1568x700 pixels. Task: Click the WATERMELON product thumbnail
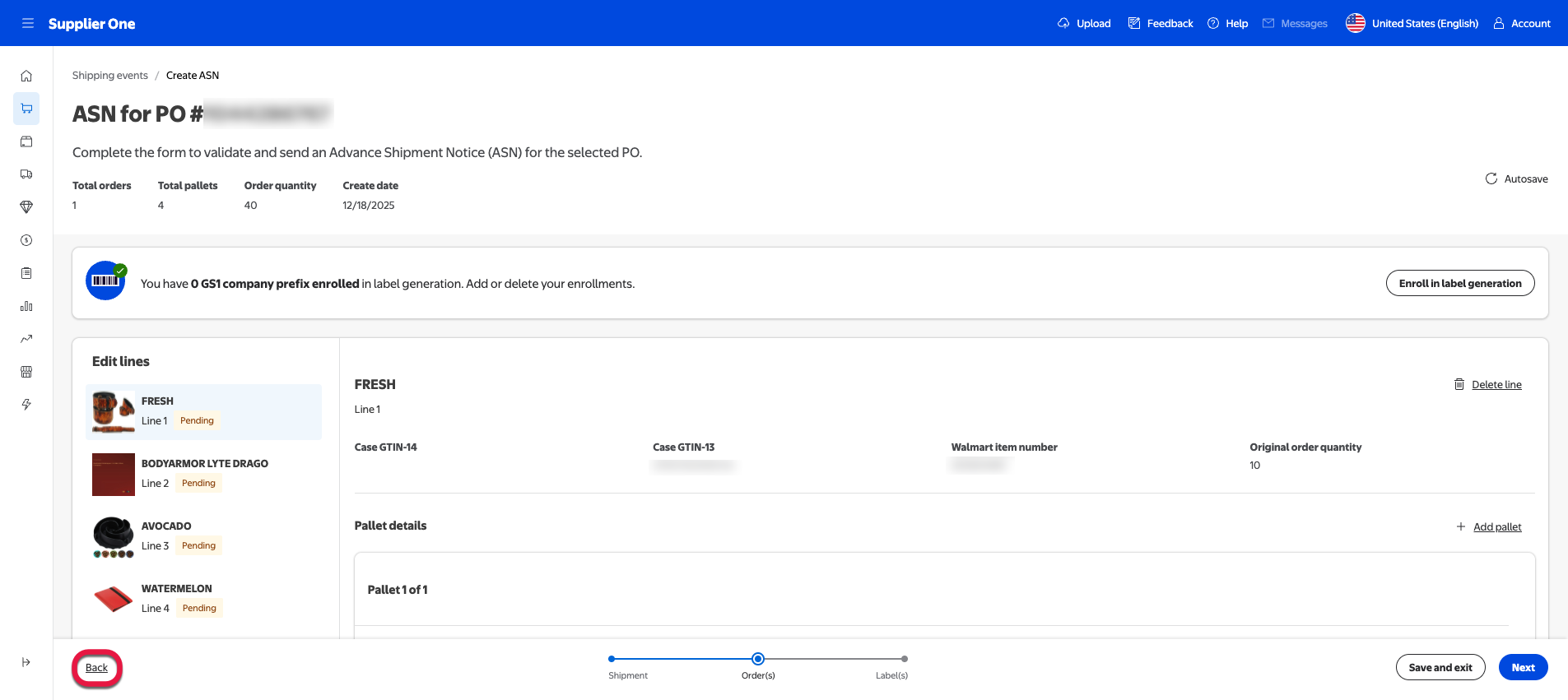click(x=113, y=599)
